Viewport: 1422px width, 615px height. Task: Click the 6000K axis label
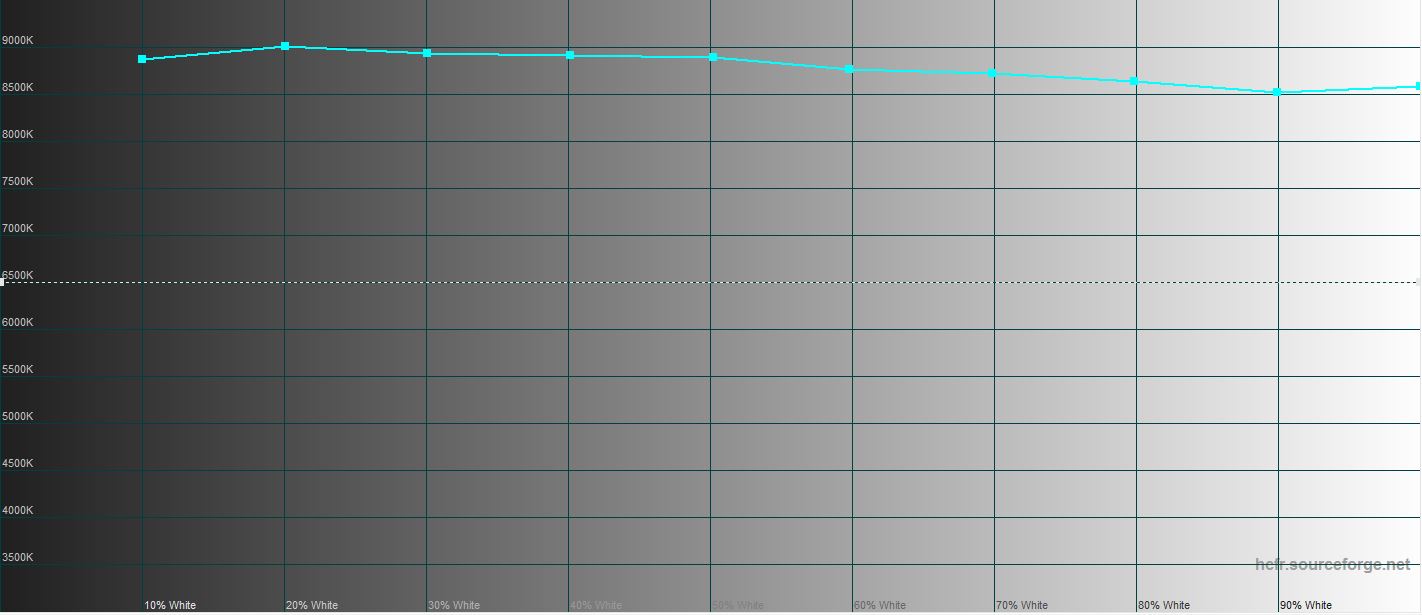[18, 323]
